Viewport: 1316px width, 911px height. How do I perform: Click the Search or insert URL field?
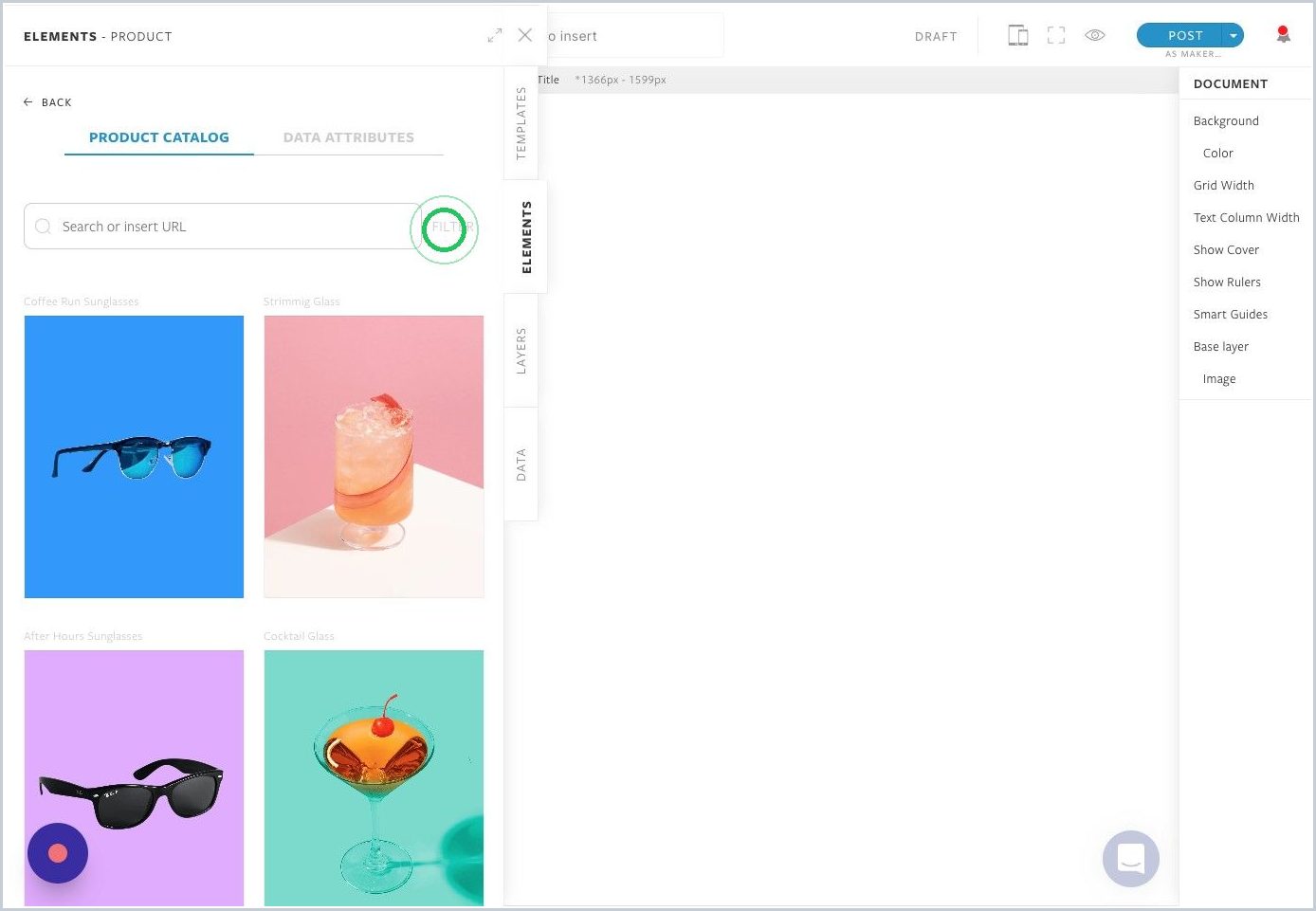pyautogui.click(x=223, y=227)
